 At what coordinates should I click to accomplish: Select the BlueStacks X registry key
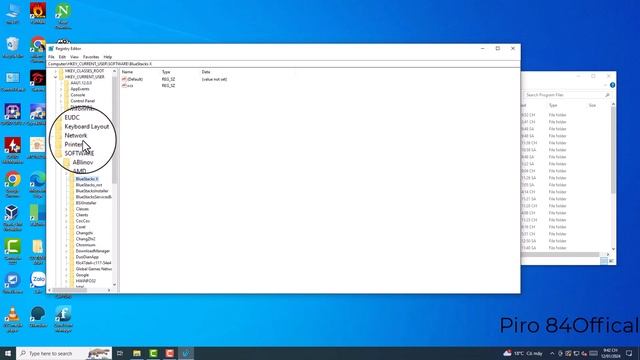(87, 179)
